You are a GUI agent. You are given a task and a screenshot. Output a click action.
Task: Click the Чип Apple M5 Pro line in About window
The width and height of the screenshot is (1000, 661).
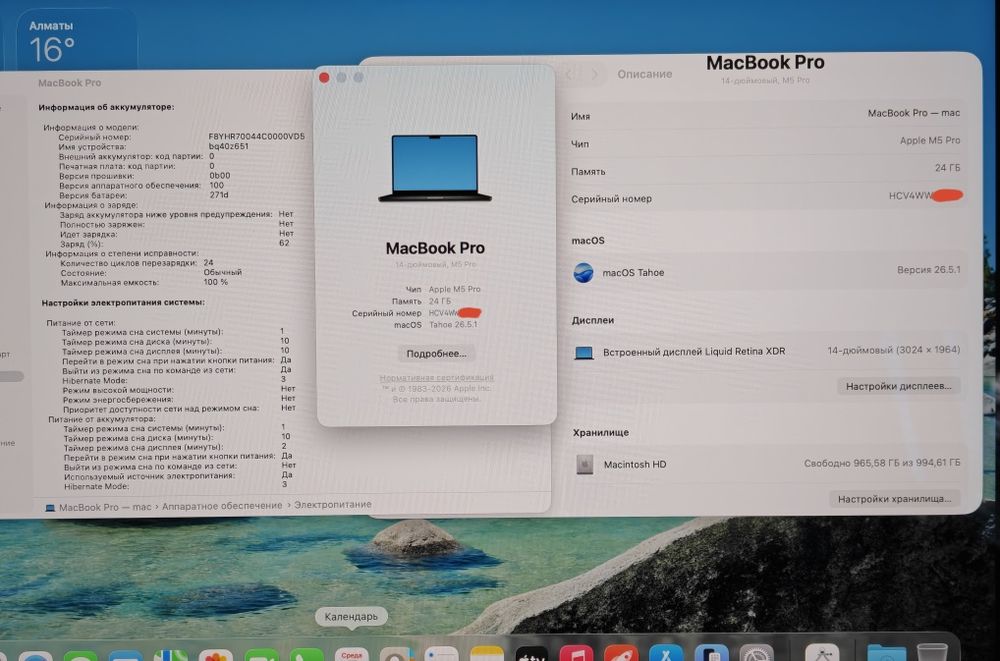[x=443, y=289]
